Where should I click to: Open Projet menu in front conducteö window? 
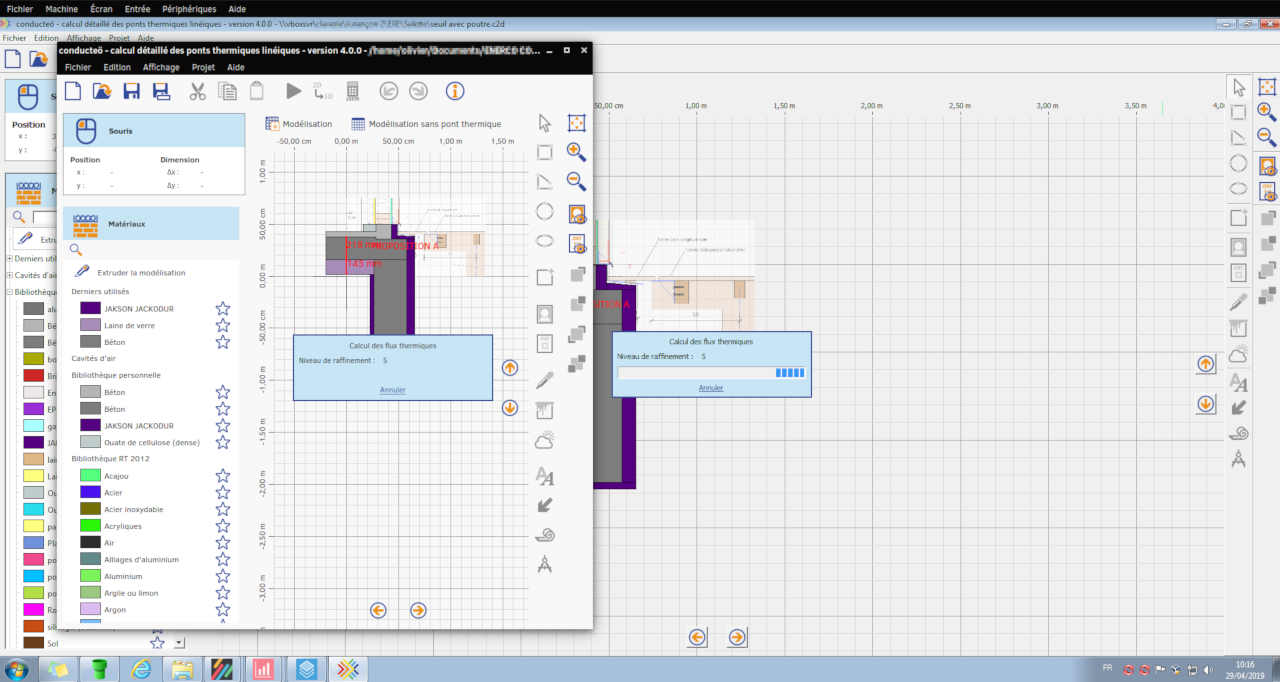203,67
